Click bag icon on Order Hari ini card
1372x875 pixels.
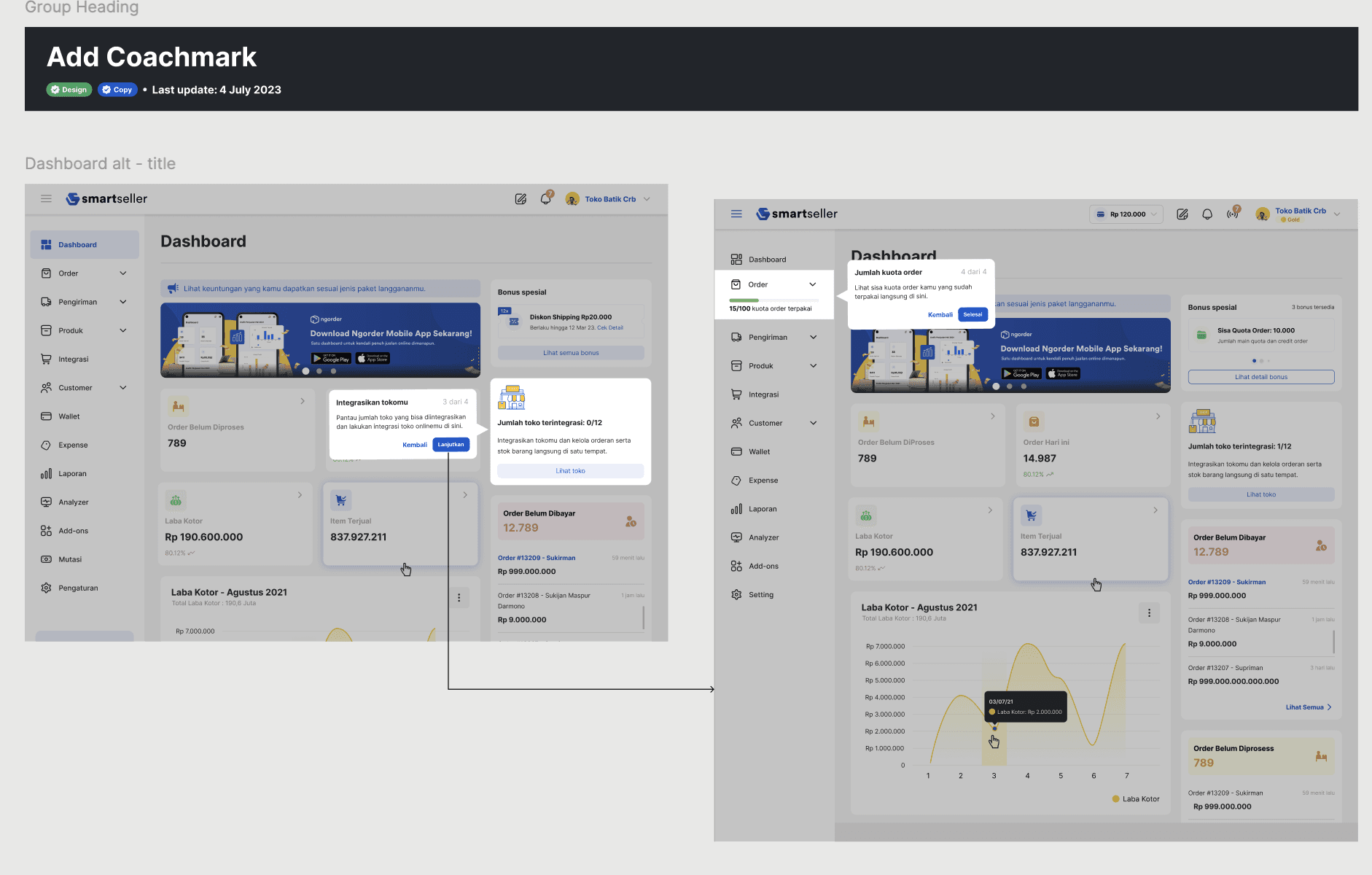(x=1034, y=421)
